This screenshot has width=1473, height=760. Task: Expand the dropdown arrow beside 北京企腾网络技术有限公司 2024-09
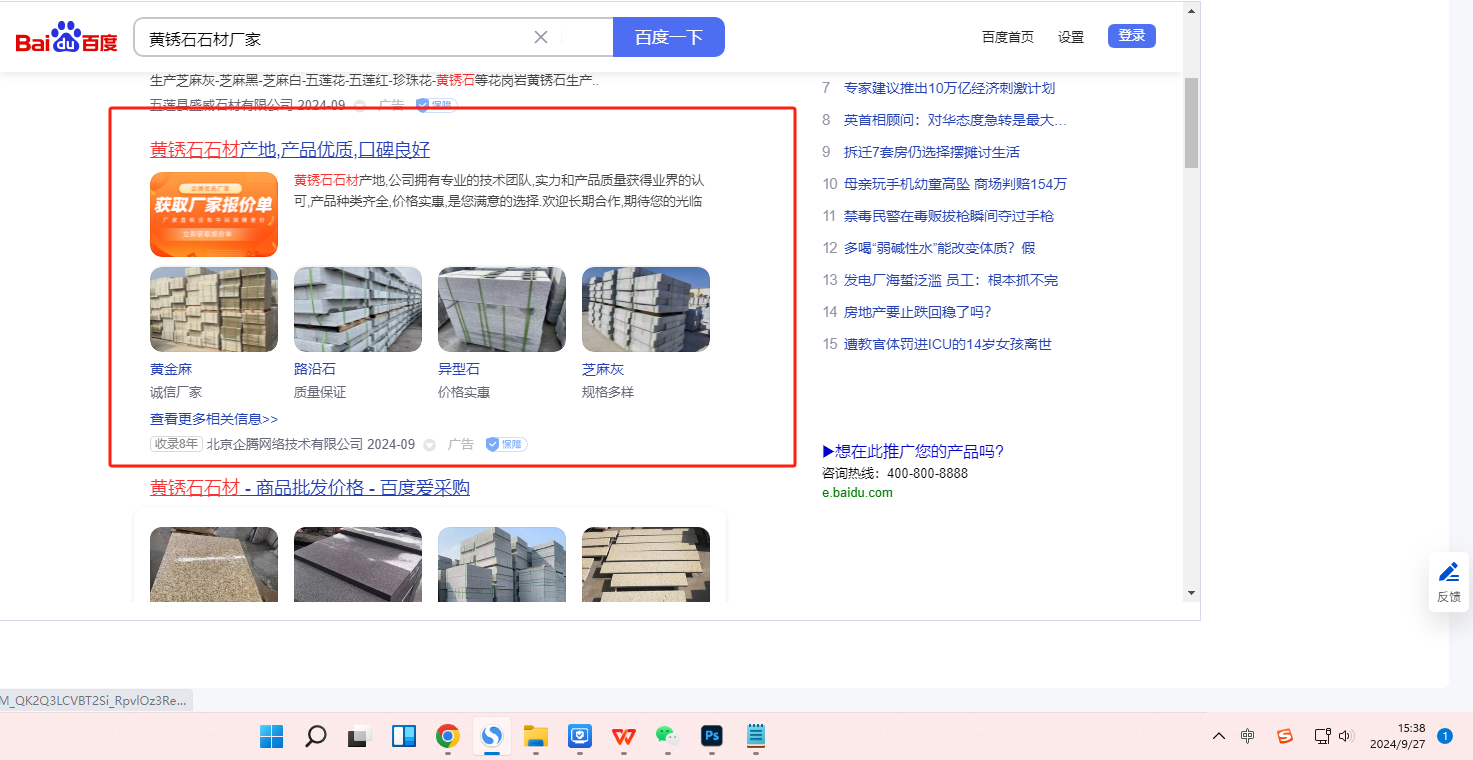pos(430,445)
